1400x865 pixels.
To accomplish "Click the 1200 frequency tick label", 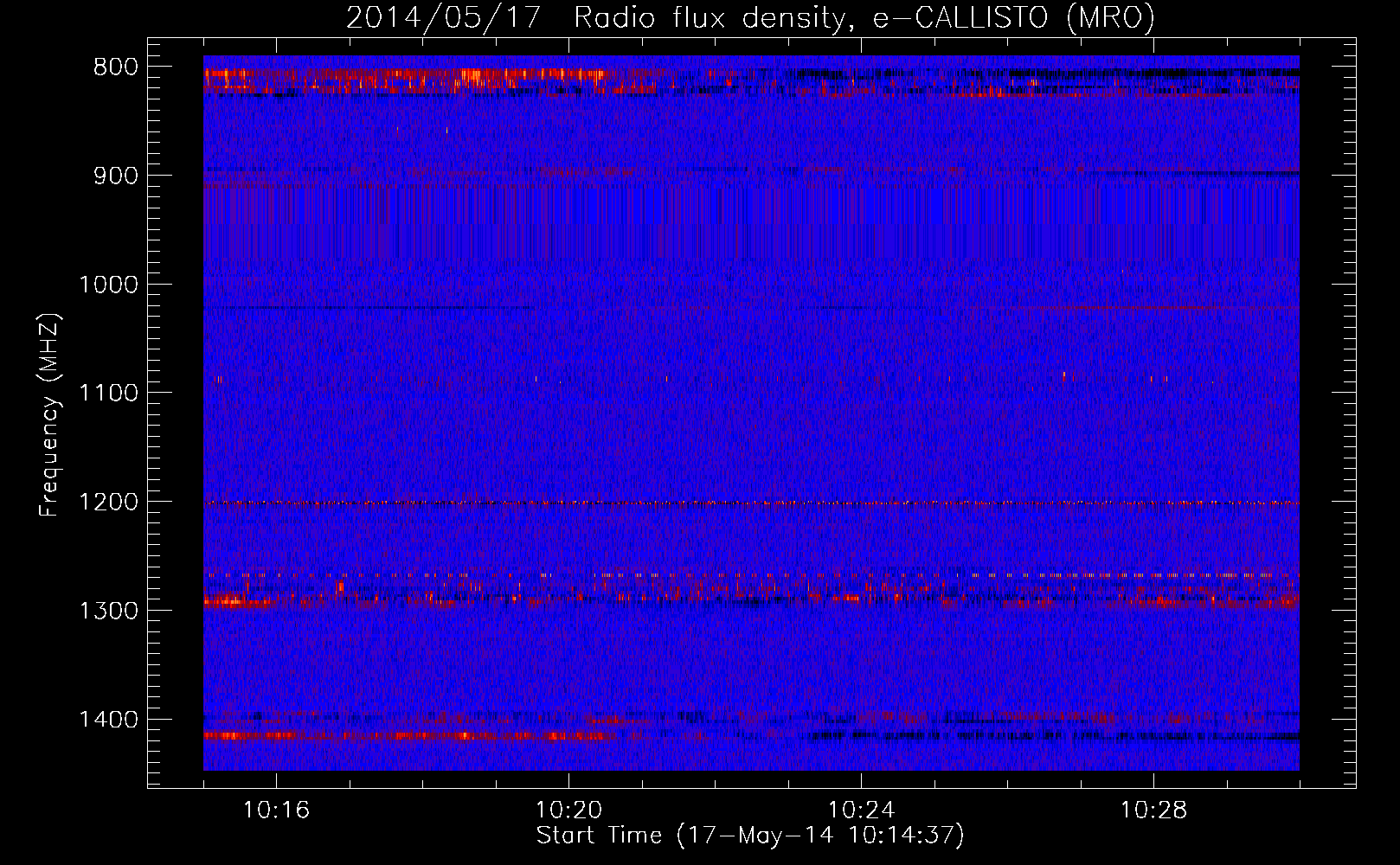I will 108,502.
